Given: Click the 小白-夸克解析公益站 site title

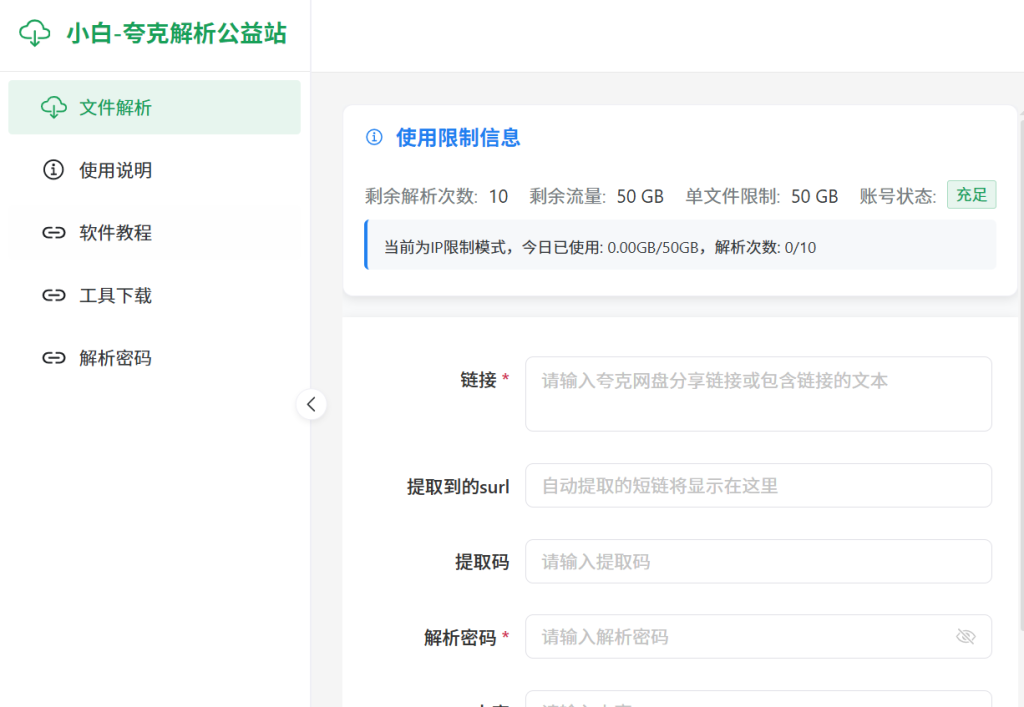Looking at the screenshot, I should (176, 33).
